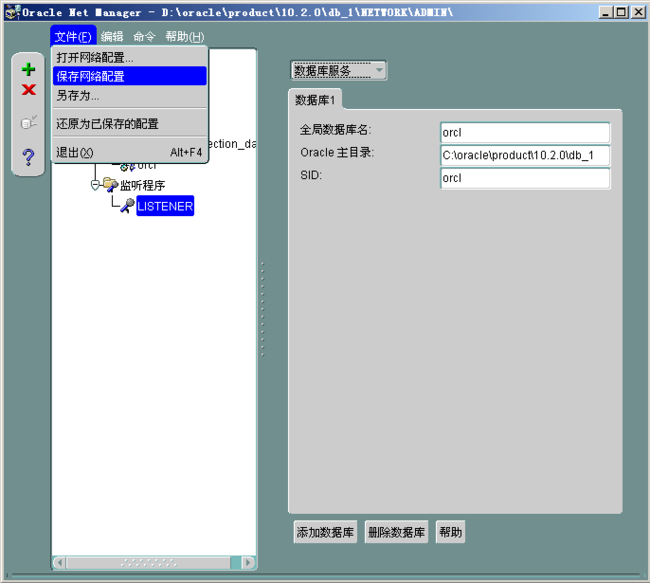The image size is (650, 583).
Task: Collapse the 监听程序 tree node
Action: [95, 185]
